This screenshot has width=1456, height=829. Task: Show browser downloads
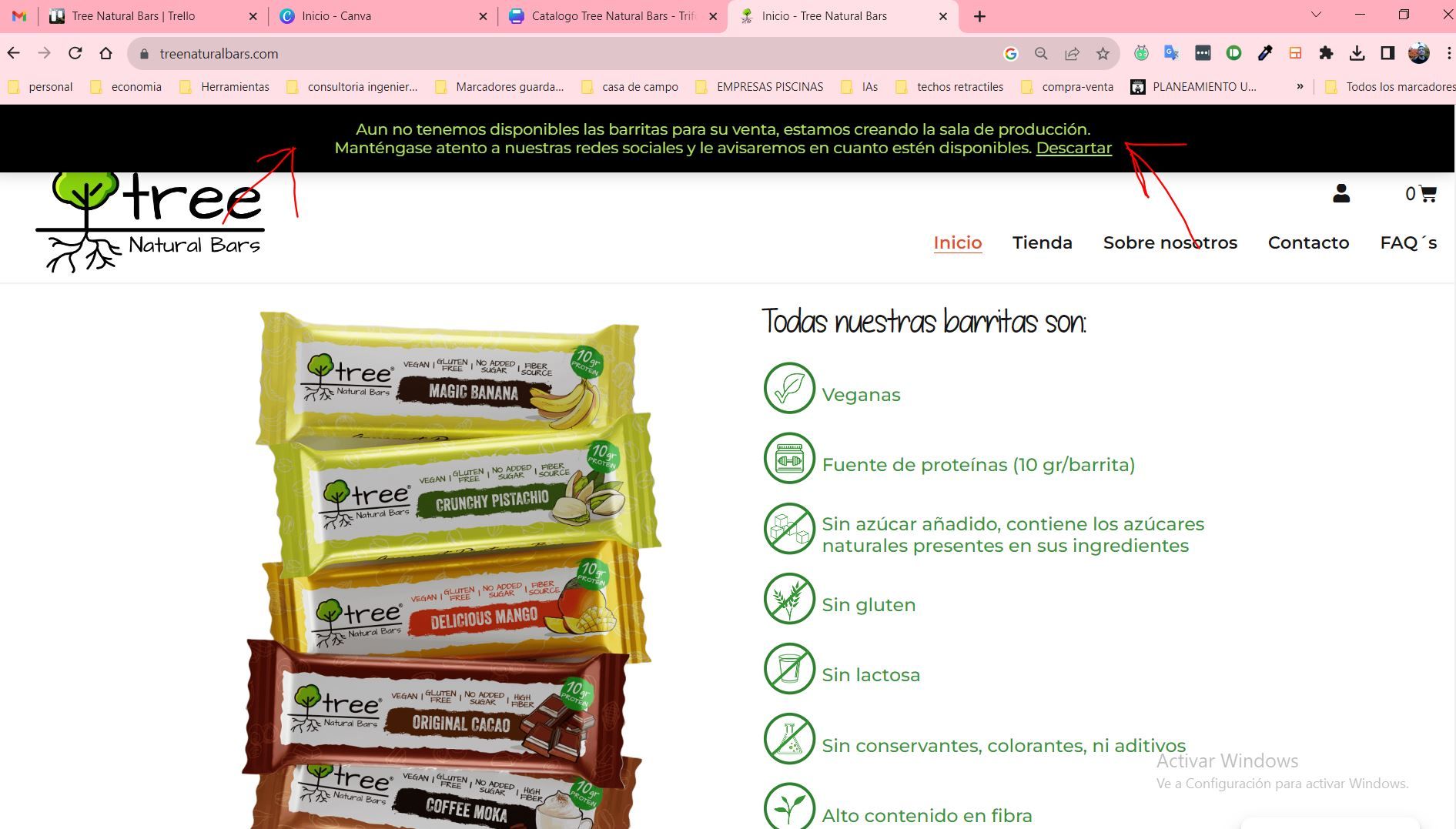pyautogui.click(x=1357, y=53)
